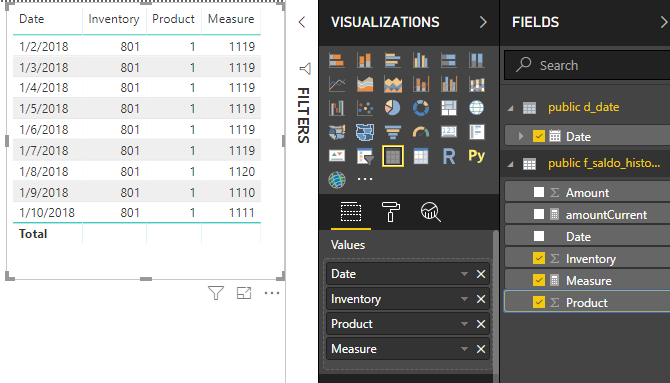Open dropdown arrow for Date value field

(464, 274)
